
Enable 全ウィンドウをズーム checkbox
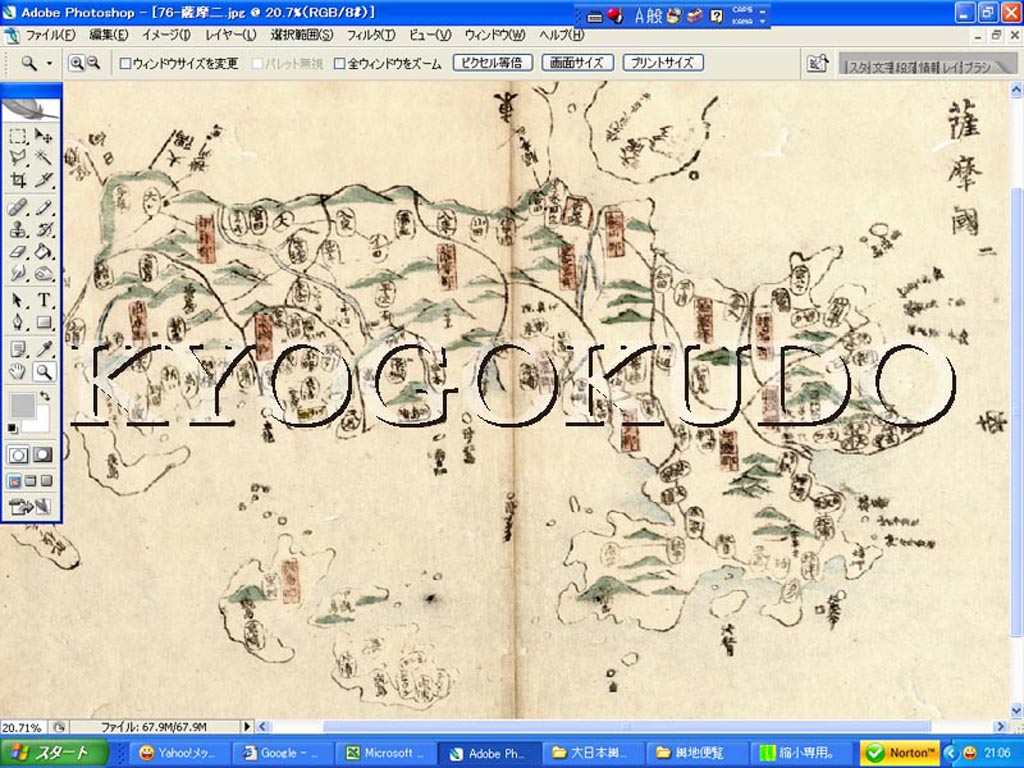pyautogui.click(x=340, y=63)
